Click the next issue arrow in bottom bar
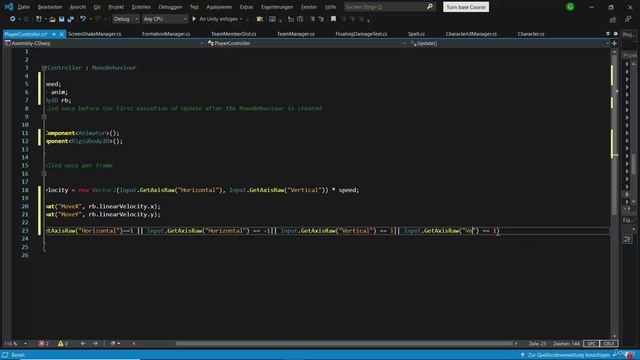Image resolution: width=640 pixels, height=360 pixels. point(95,344)
